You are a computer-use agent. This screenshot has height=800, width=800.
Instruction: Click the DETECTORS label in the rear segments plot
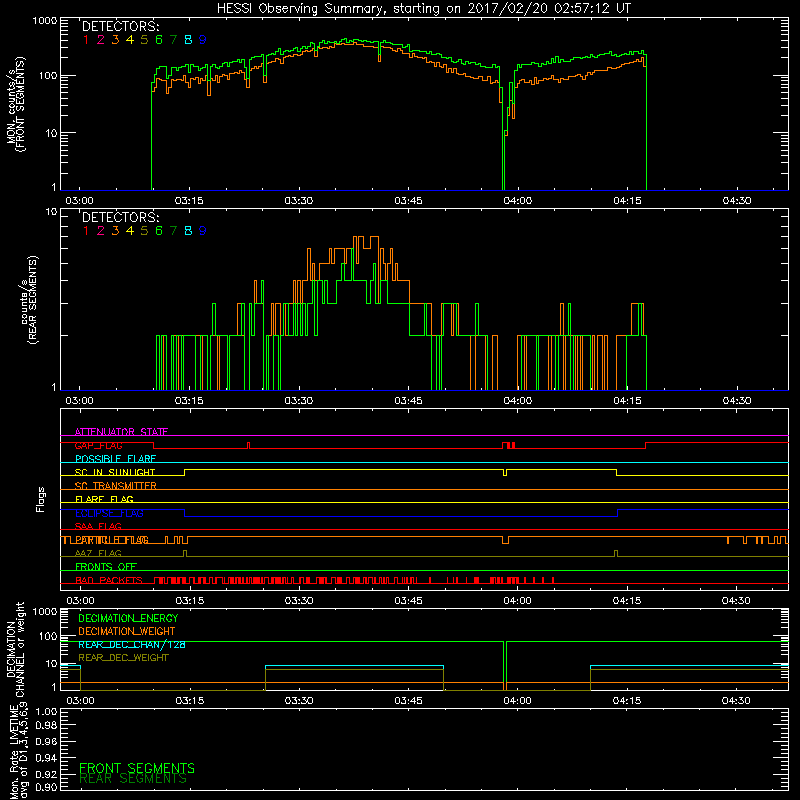[120, 217]
